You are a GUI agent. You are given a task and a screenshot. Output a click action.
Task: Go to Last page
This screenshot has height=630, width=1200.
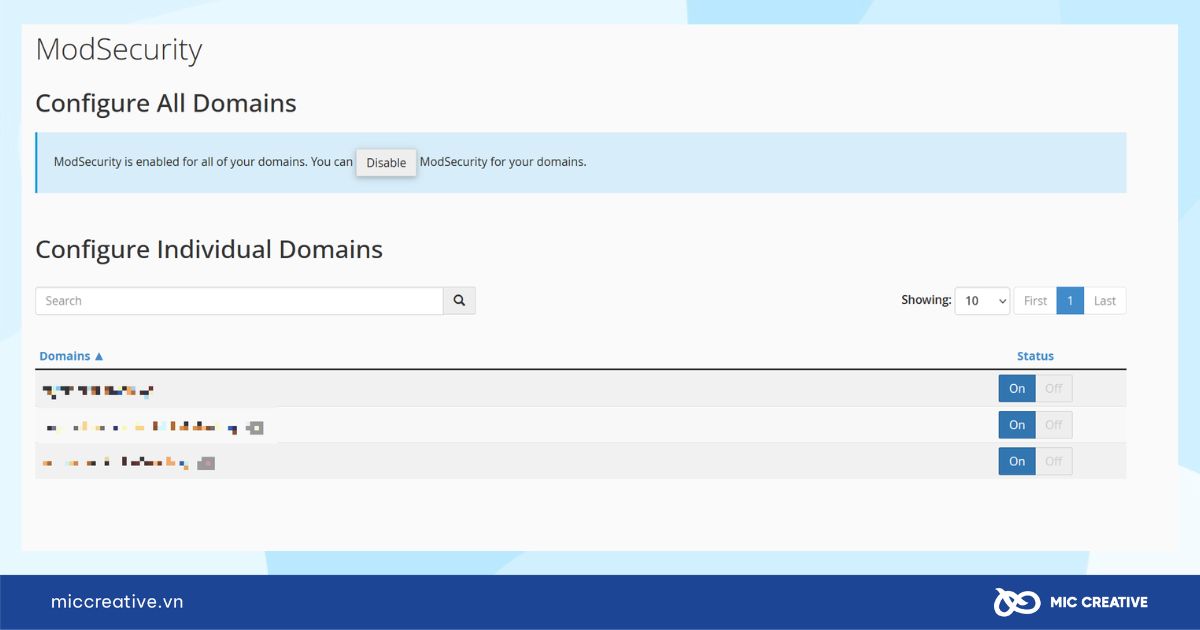click(1105, 301)
